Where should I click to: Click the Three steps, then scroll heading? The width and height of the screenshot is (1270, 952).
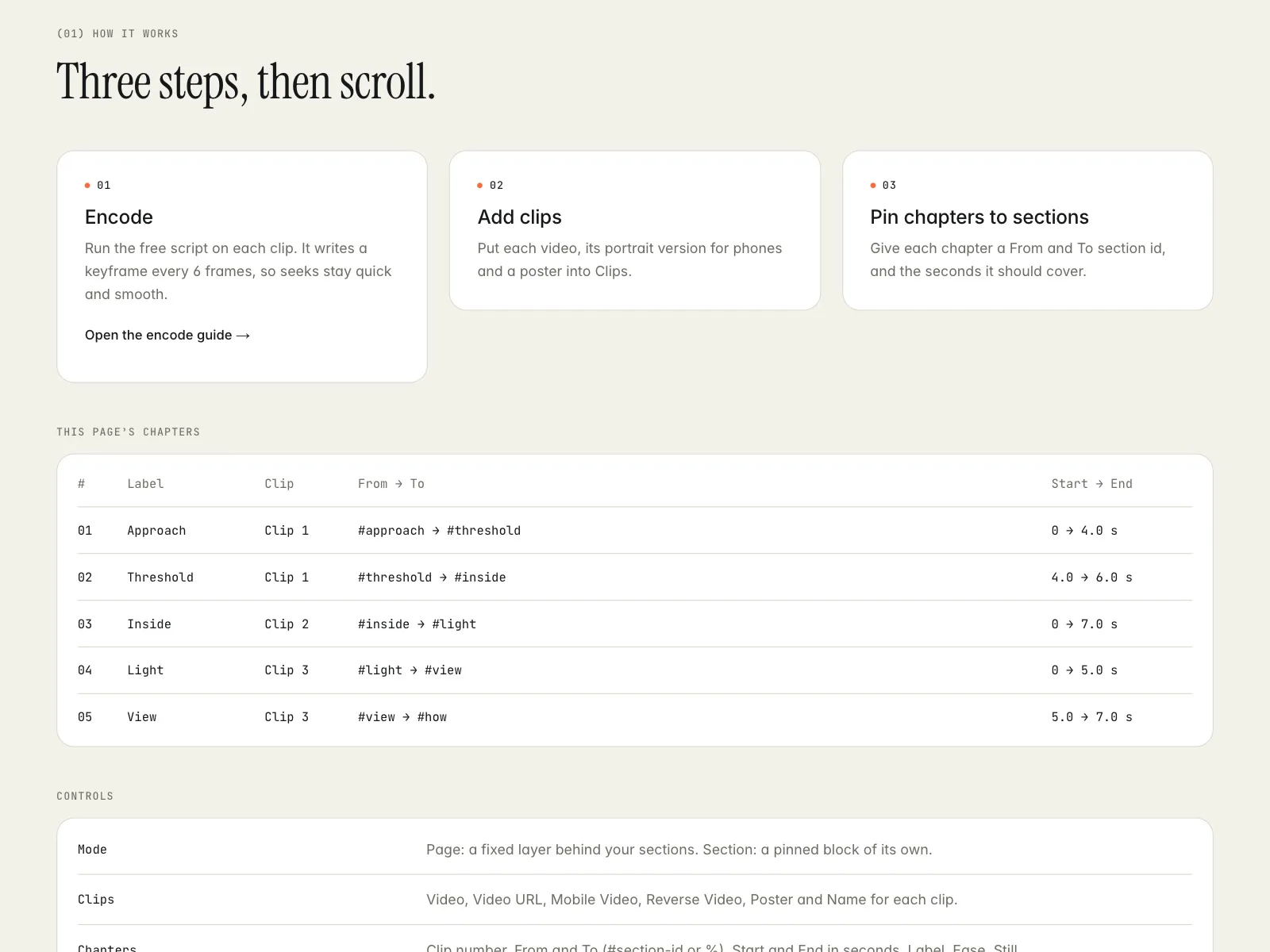point(246,82)
